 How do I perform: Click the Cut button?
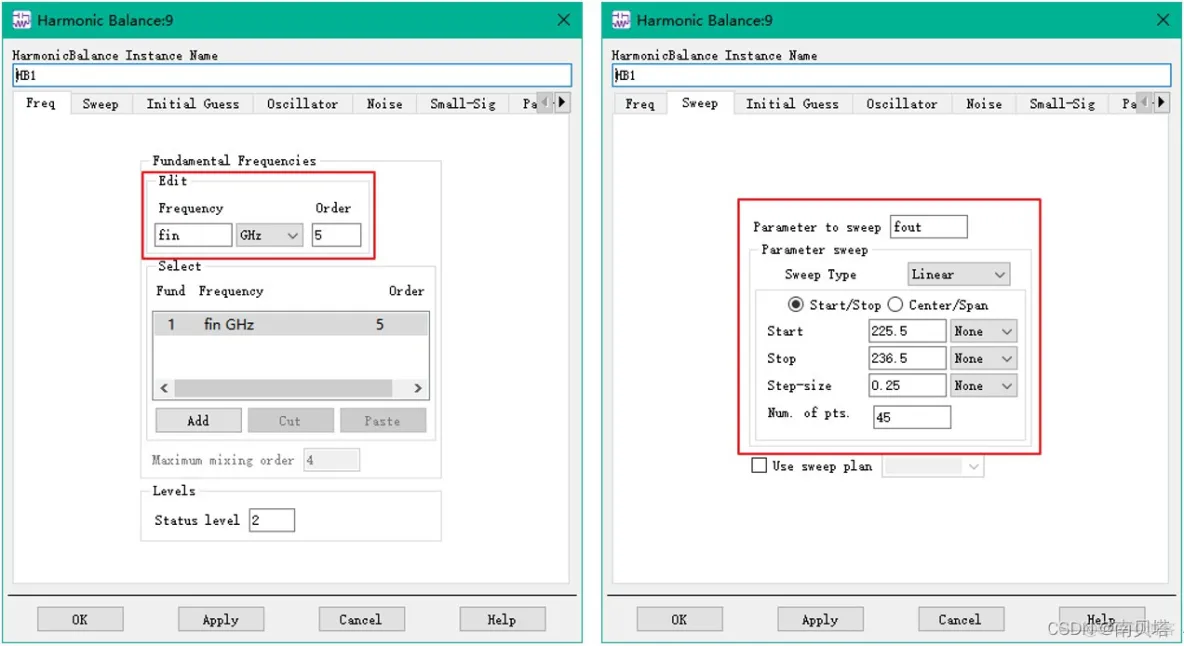290,420
